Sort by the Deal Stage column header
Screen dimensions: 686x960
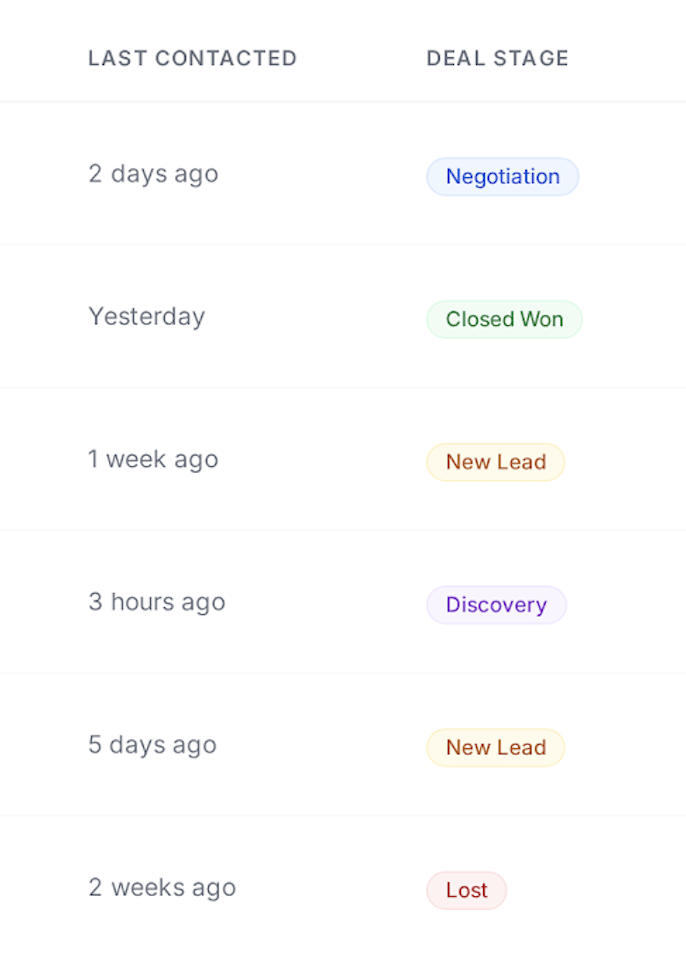497,58
